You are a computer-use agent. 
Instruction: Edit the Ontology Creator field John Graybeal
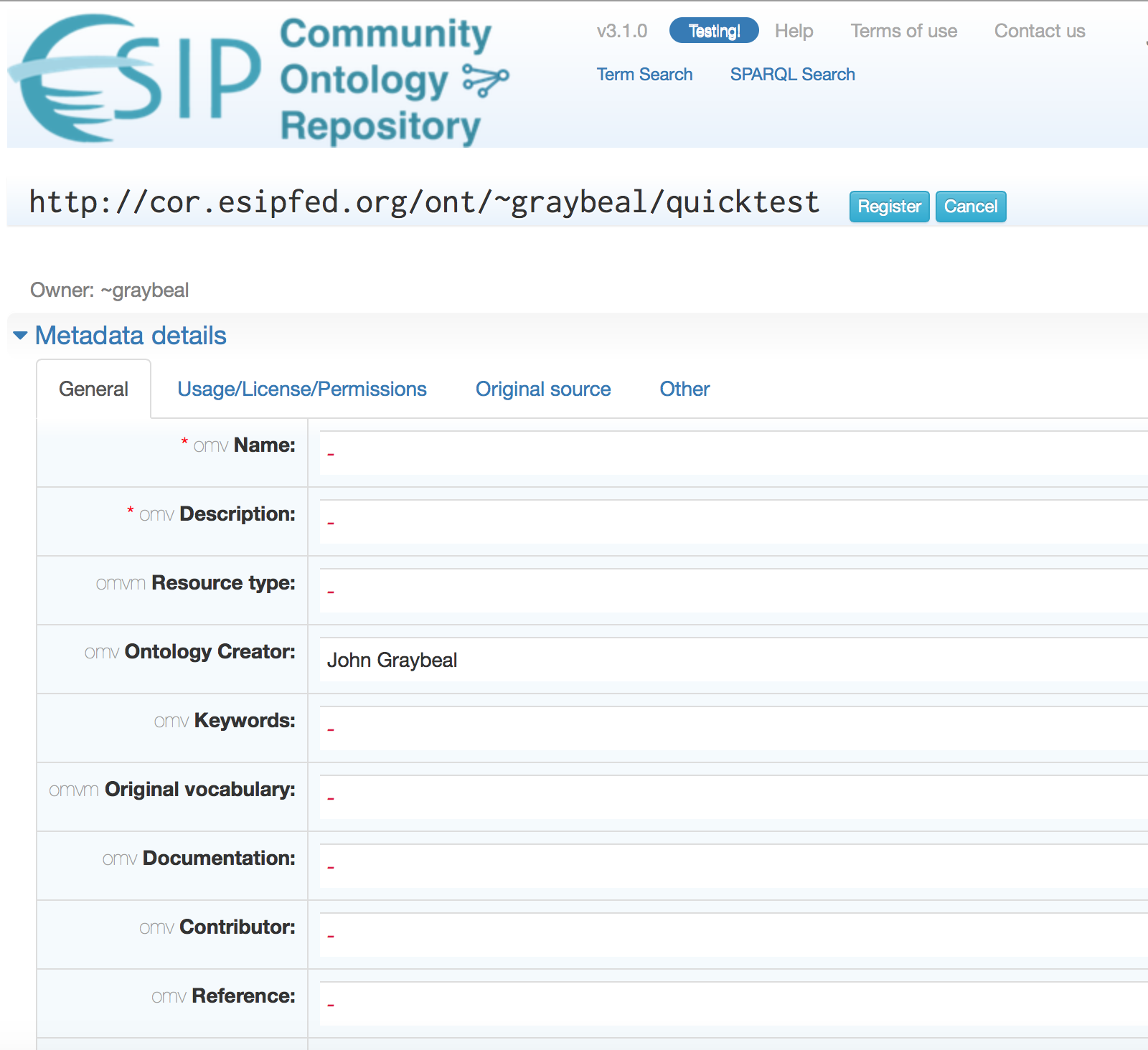click(733, 660)
